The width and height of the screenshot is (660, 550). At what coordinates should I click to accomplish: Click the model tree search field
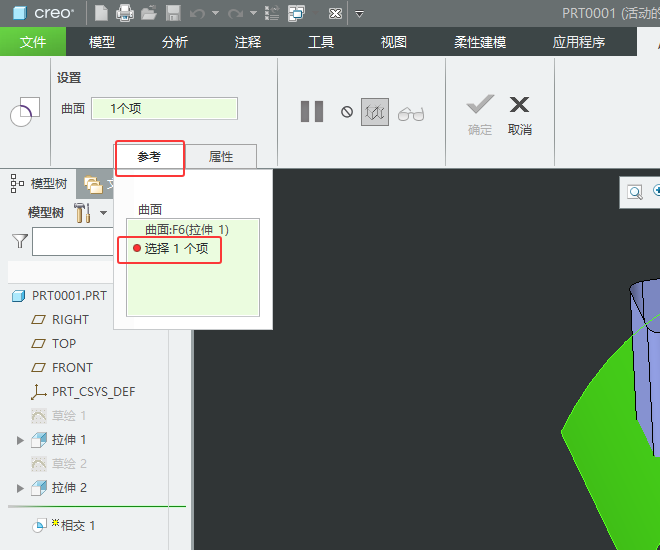pyautogui.click(x=73, y=242)
